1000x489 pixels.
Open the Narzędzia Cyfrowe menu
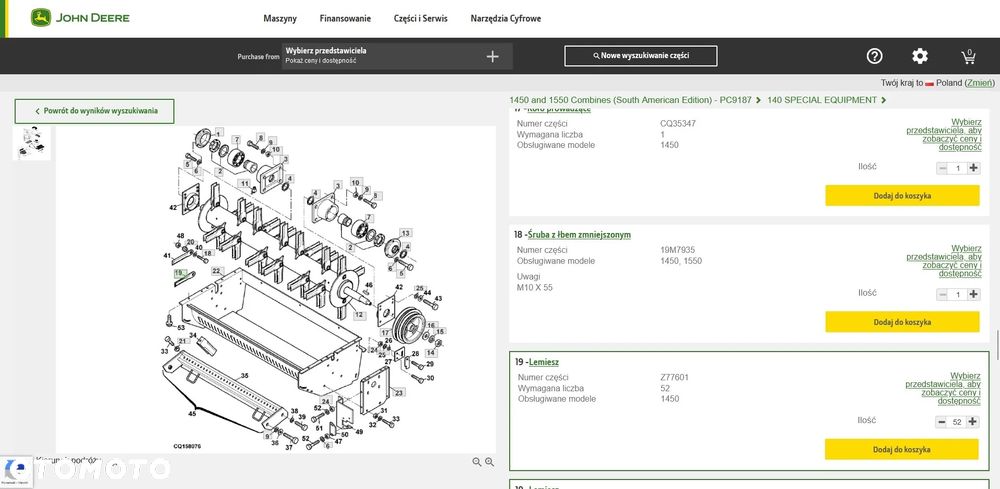click(506, 18)
